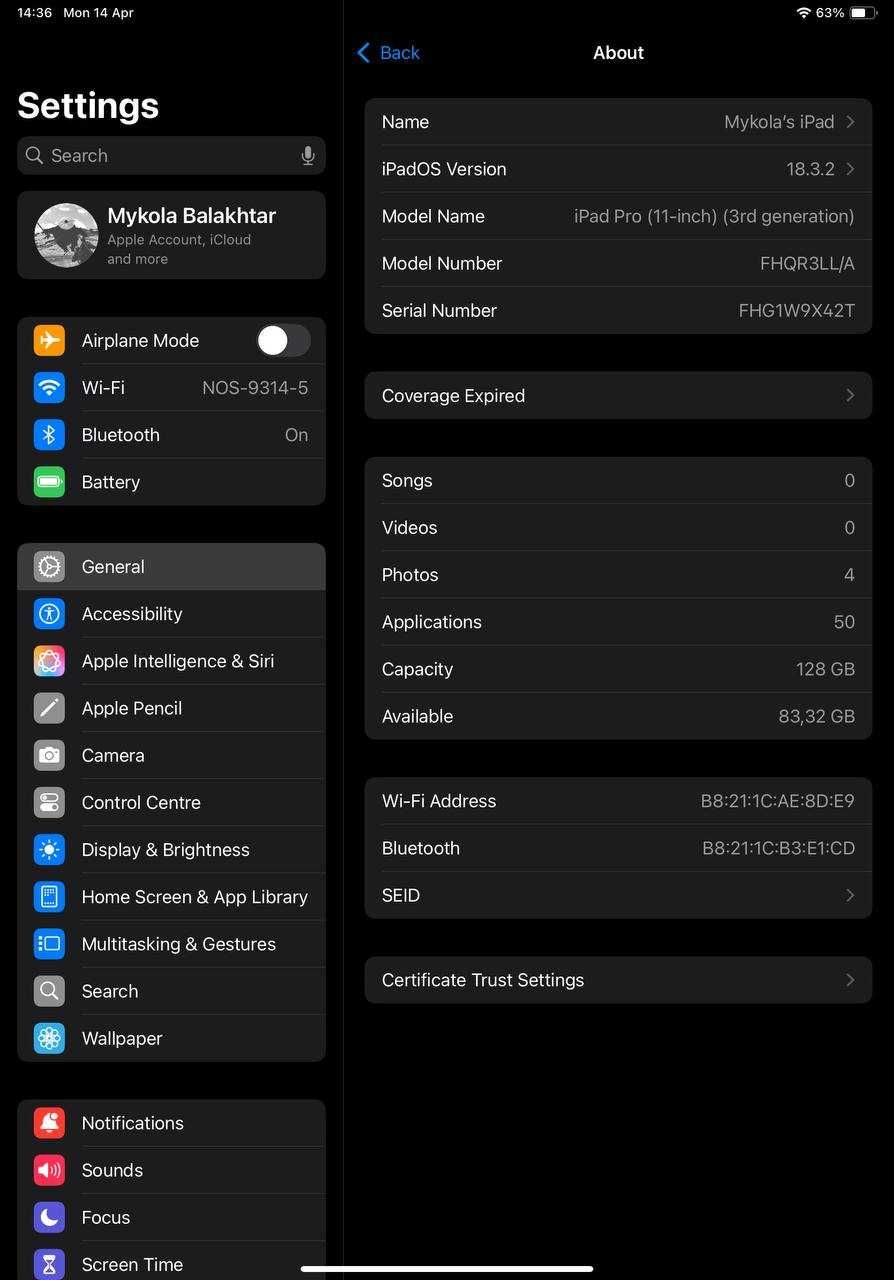Tap the Songs count row
Image resolution: width=894 pixels, height=1280 pixels.
click(618, 481)
